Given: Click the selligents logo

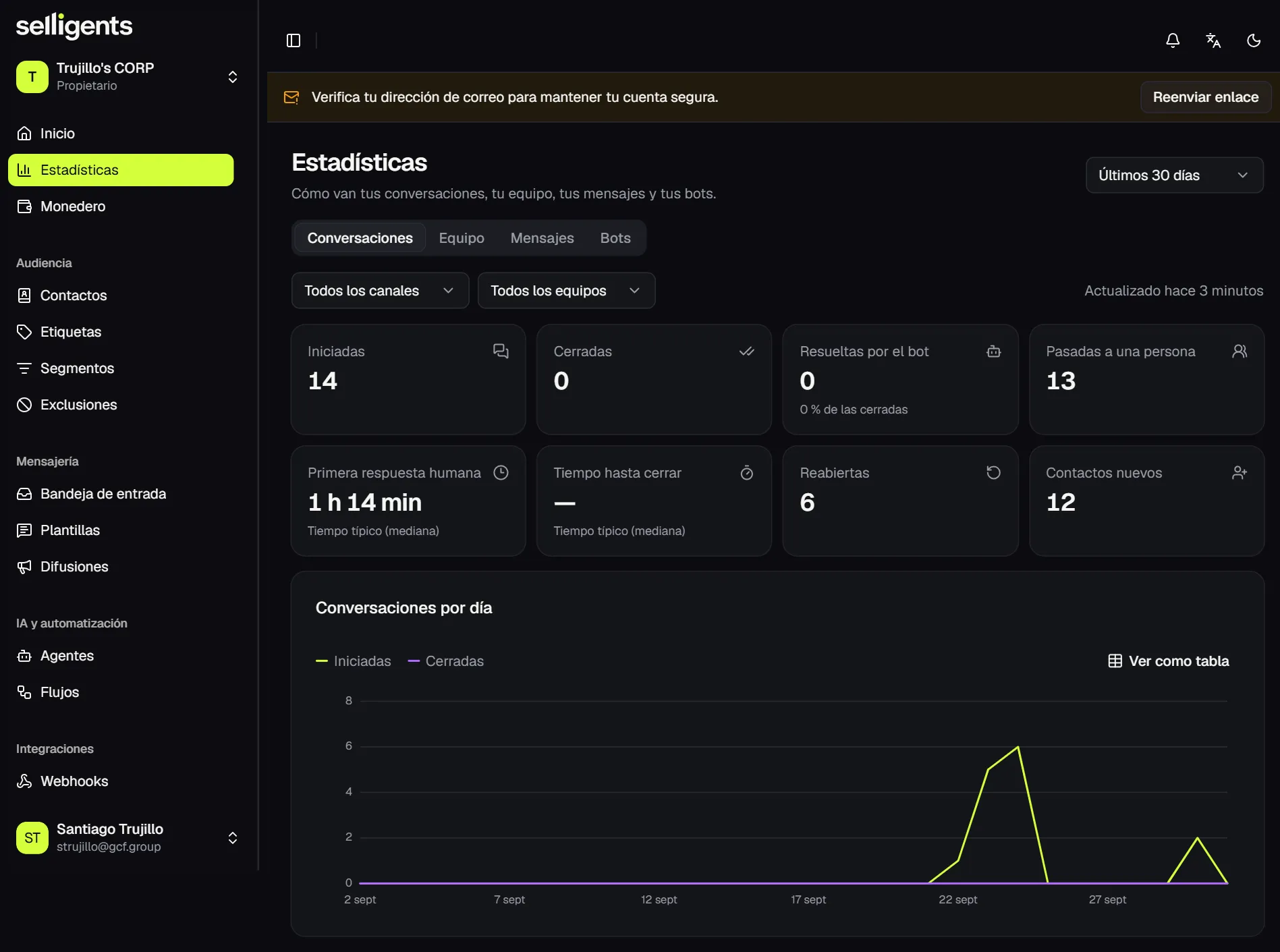Looking at the screenshot, I should (x=74, y=26).
